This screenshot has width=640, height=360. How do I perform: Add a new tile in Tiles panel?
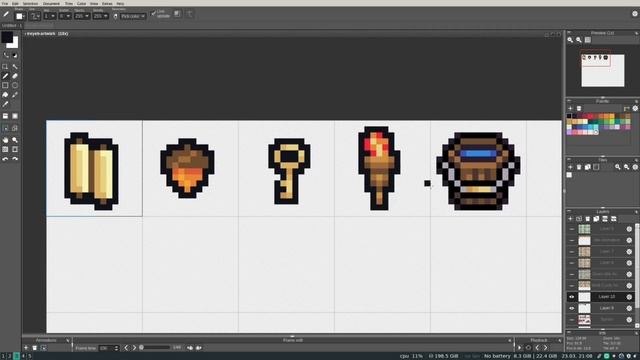point(570,167)
